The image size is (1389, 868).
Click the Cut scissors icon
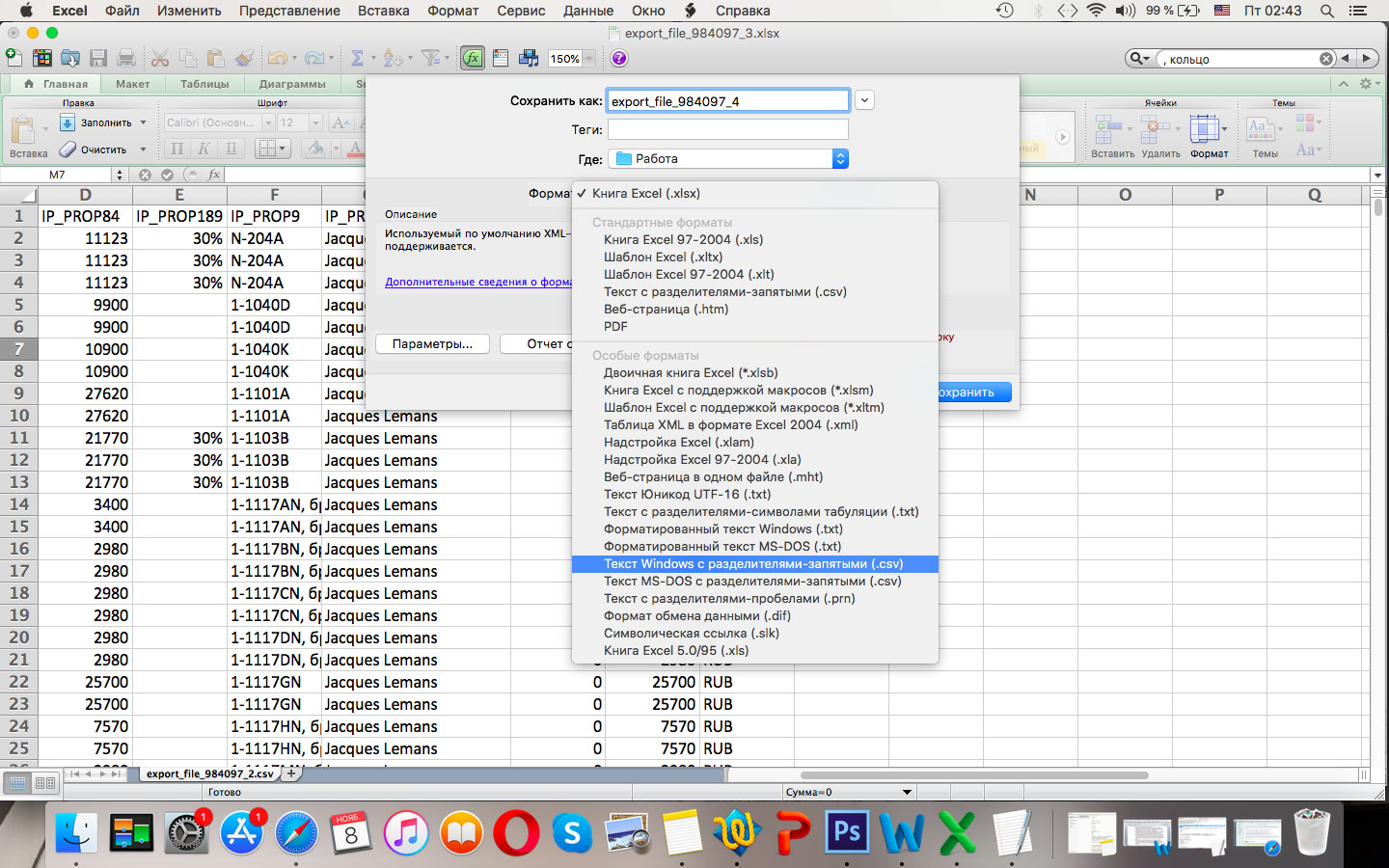[160, 58]
